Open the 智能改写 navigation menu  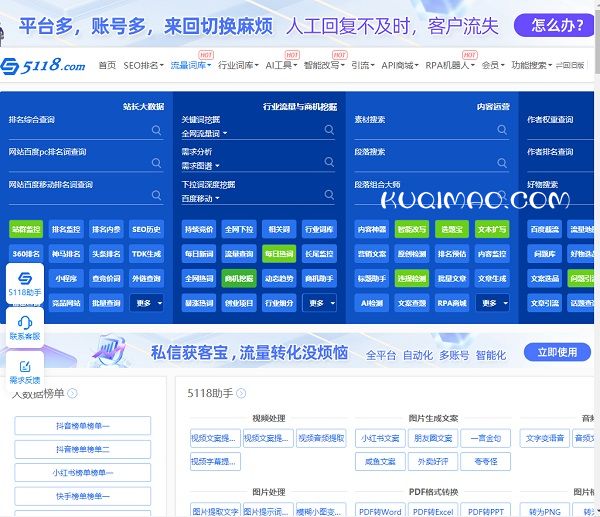(x=324, y=65)
